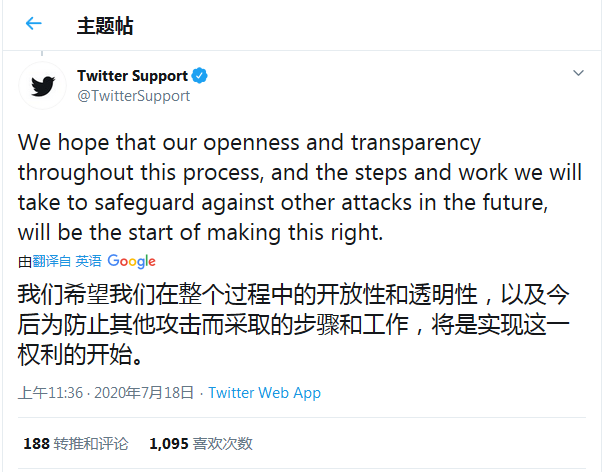Screen dimensions: 605x472
Task: Click the 188 retweet count number
Action: pyautogui.click(x=36, y=443)
